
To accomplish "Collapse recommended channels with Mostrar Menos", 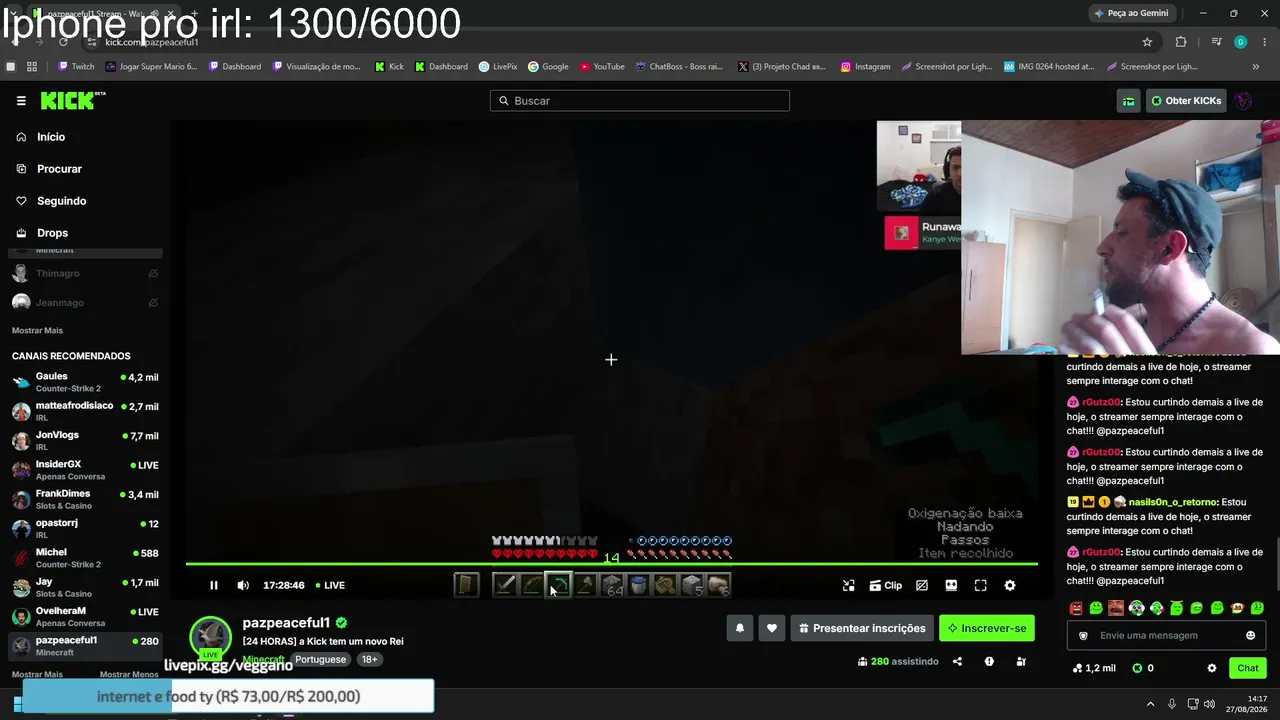I will coord(129,674).
